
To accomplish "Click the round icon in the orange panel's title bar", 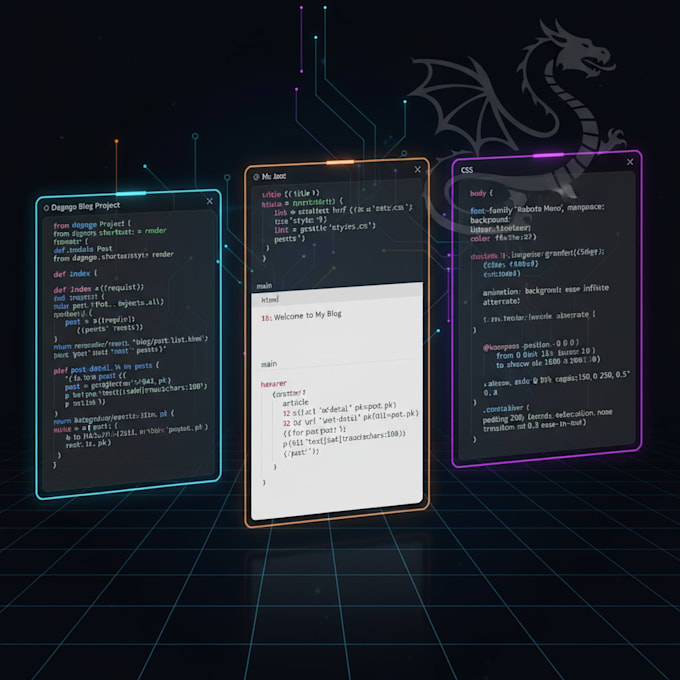I will pyautogui.click(x=256, y=177).
